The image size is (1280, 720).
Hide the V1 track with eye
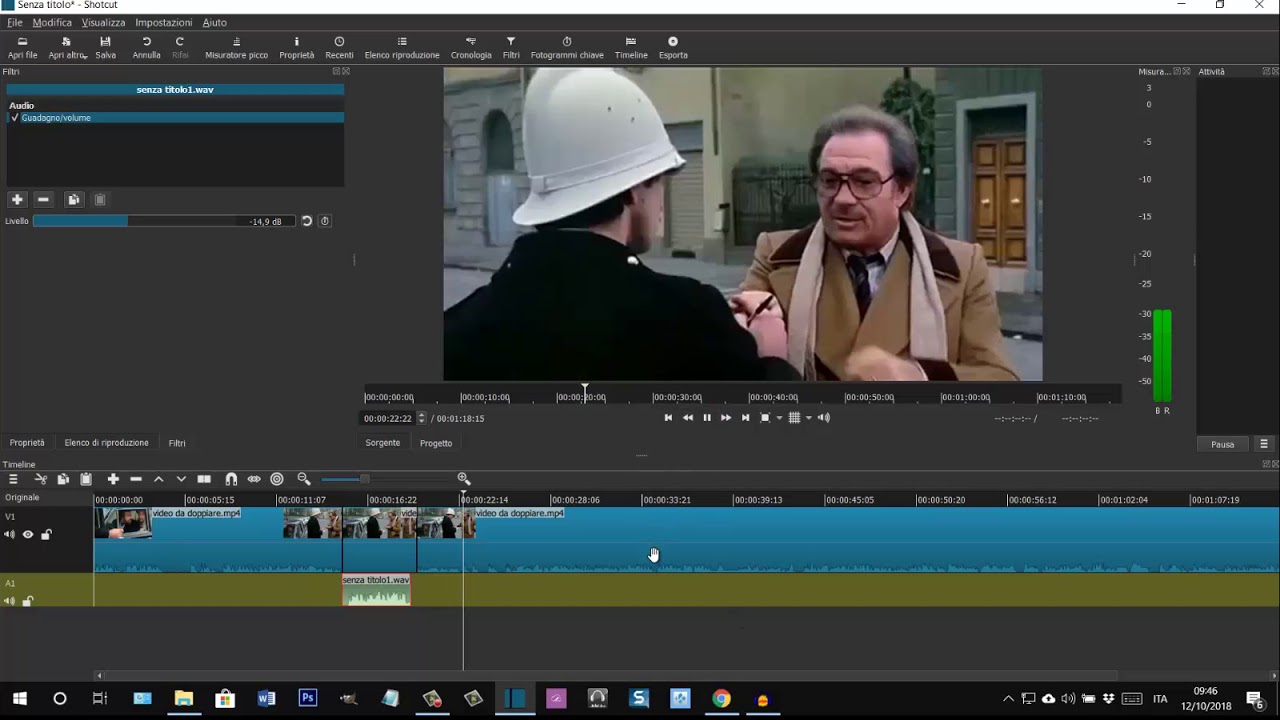coord(28,534)
